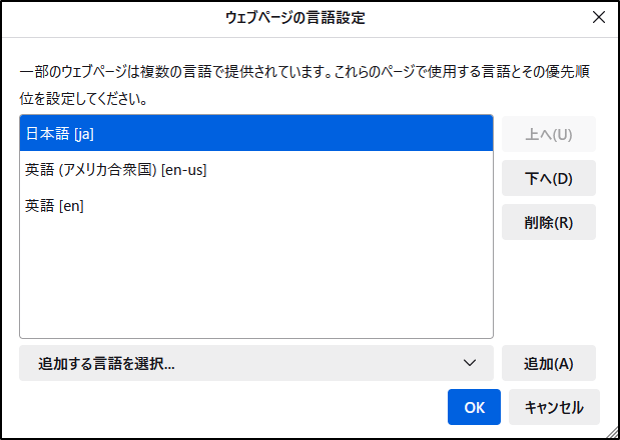Move the language down with 下へ(D)

[548, 178]
